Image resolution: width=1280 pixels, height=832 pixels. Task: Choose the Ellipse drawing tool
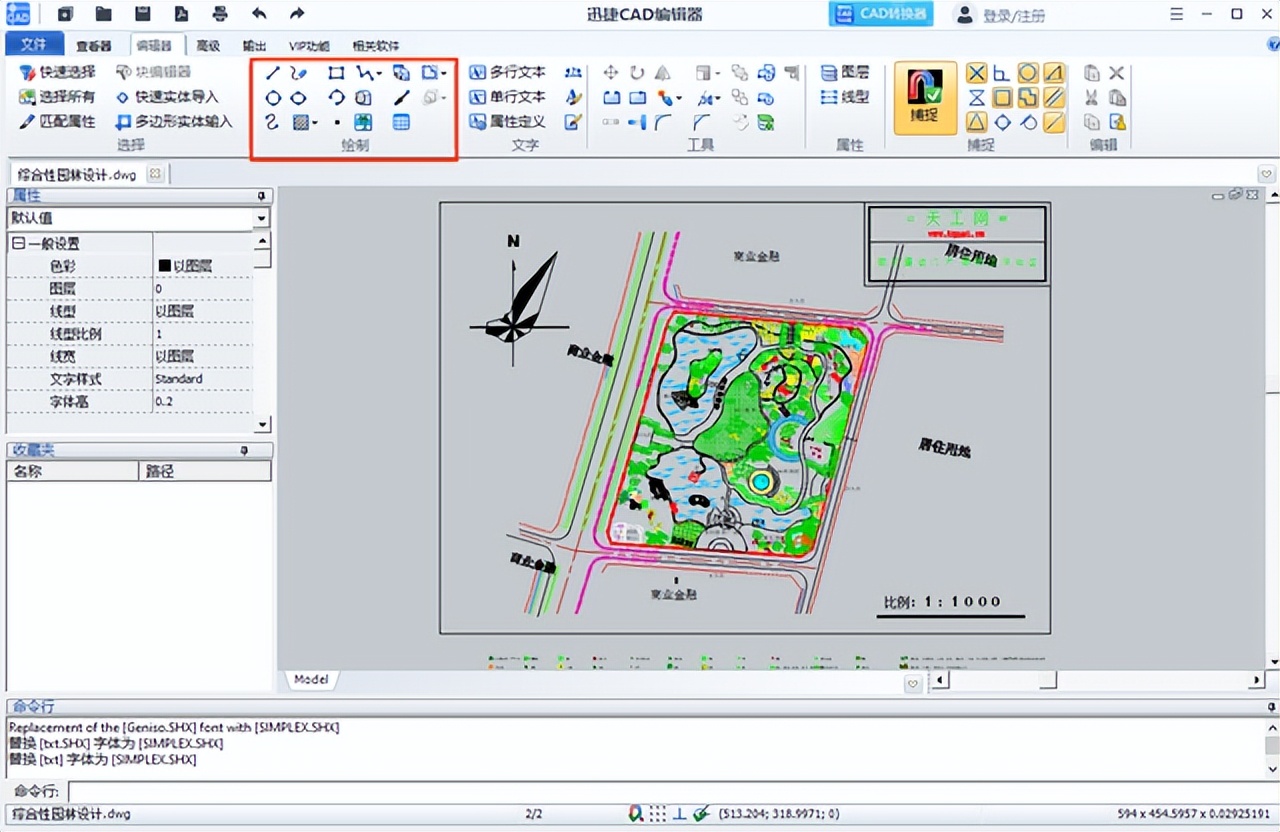pyautogui.click(x=298, y=98)
